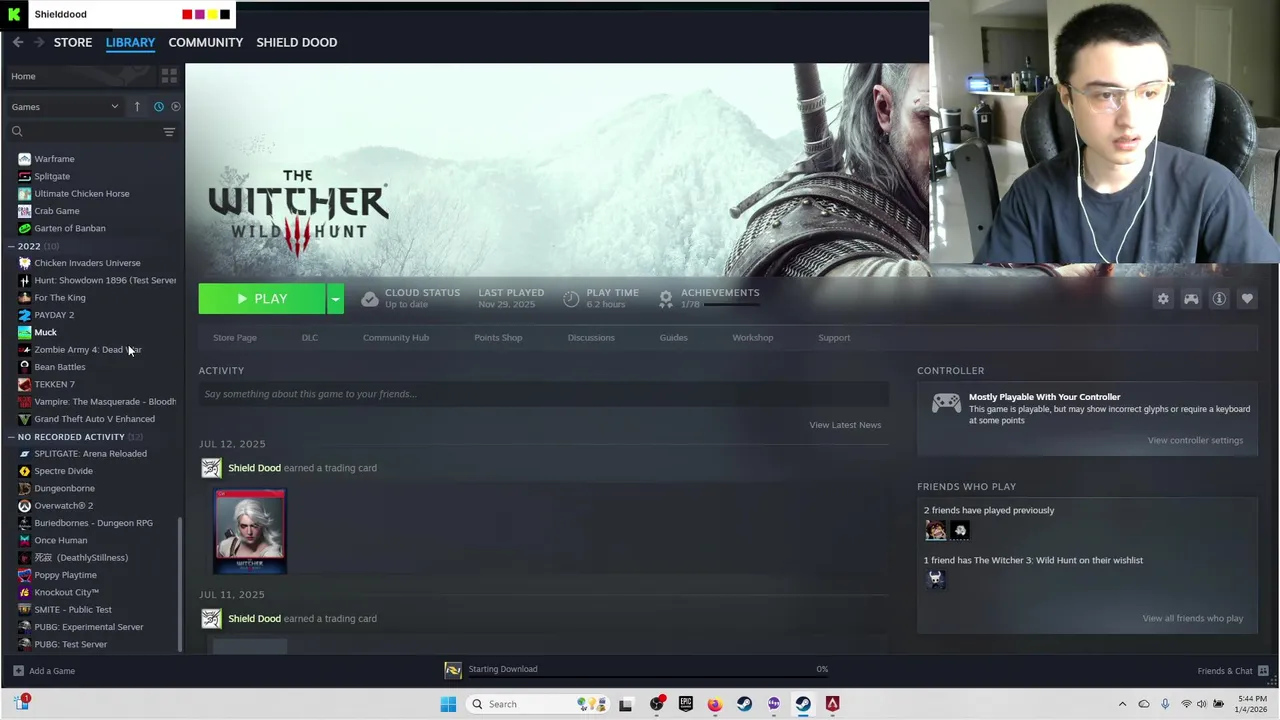Open the SHIELD DOOD profile tab
The height and width of the screenshot is (720, 1280).
(296, 42)
